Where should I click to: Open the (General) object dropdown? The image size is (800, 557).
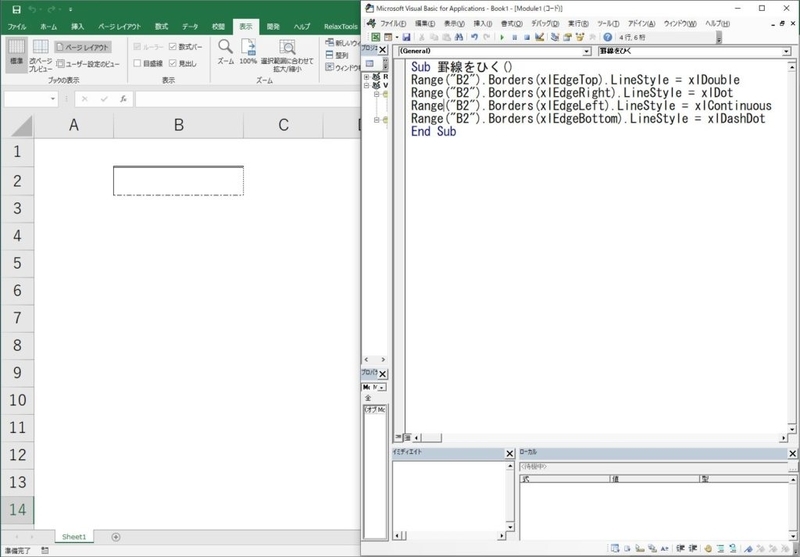tap(586, 52)
